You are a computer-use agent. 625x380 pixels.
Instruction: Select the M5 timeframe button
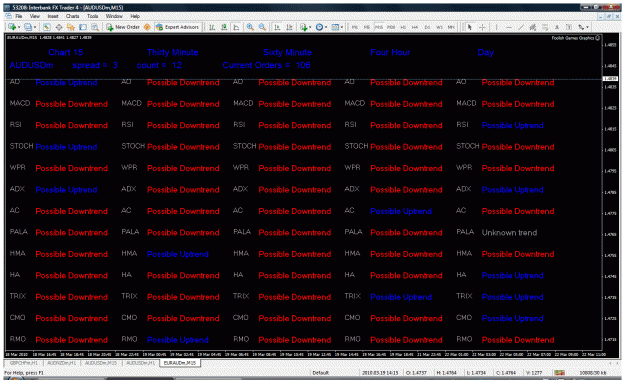367,27
